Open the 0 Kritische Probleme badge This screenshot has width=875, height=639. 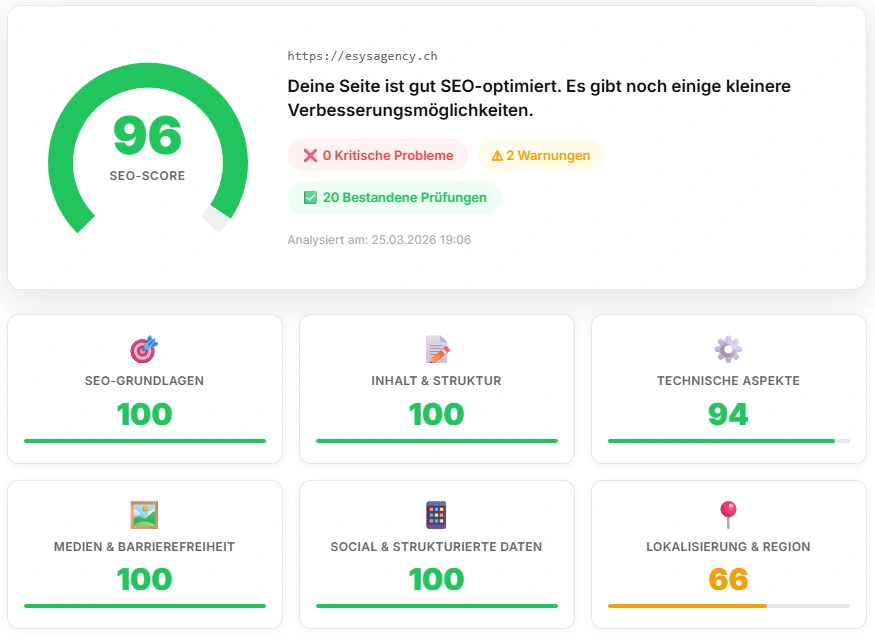coord(377,155)
